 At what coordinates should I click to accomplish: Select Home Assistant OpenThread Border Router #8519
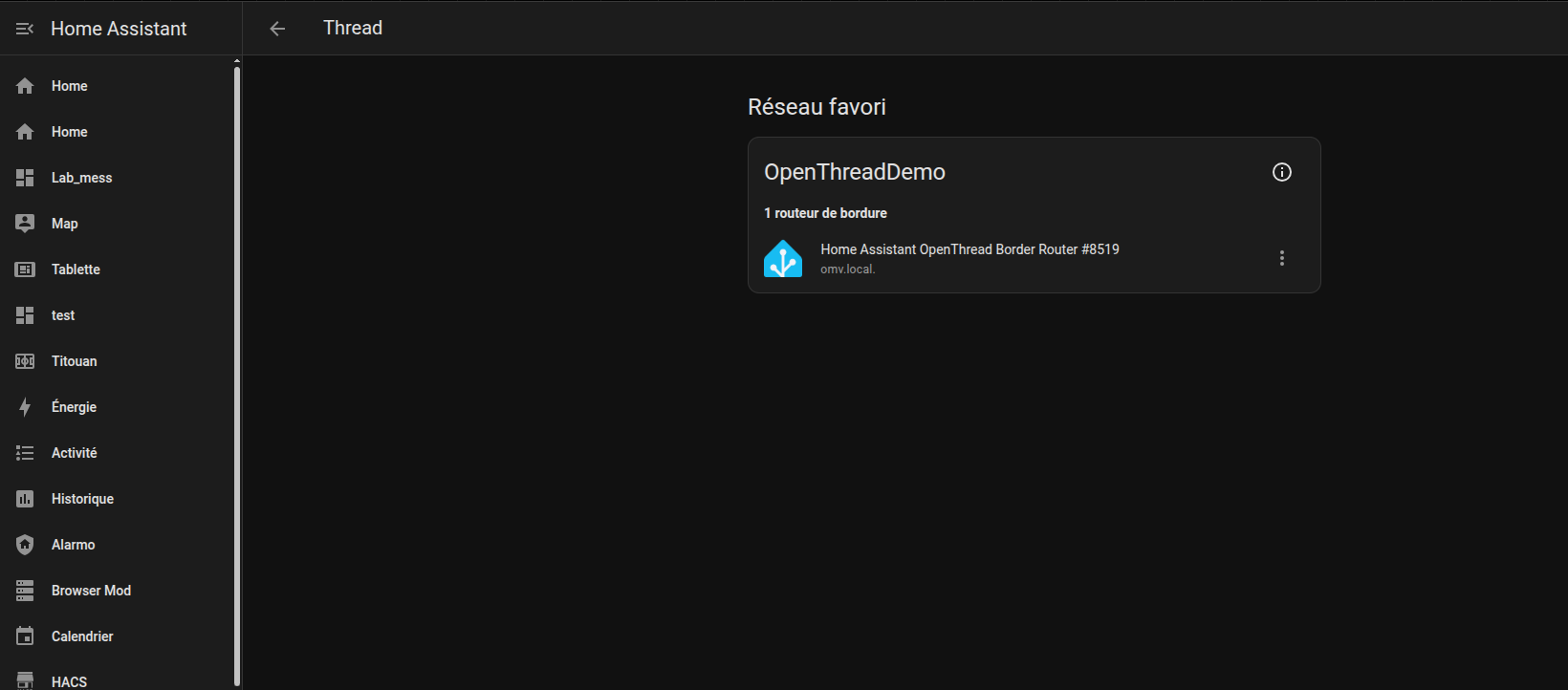(969, 249)
